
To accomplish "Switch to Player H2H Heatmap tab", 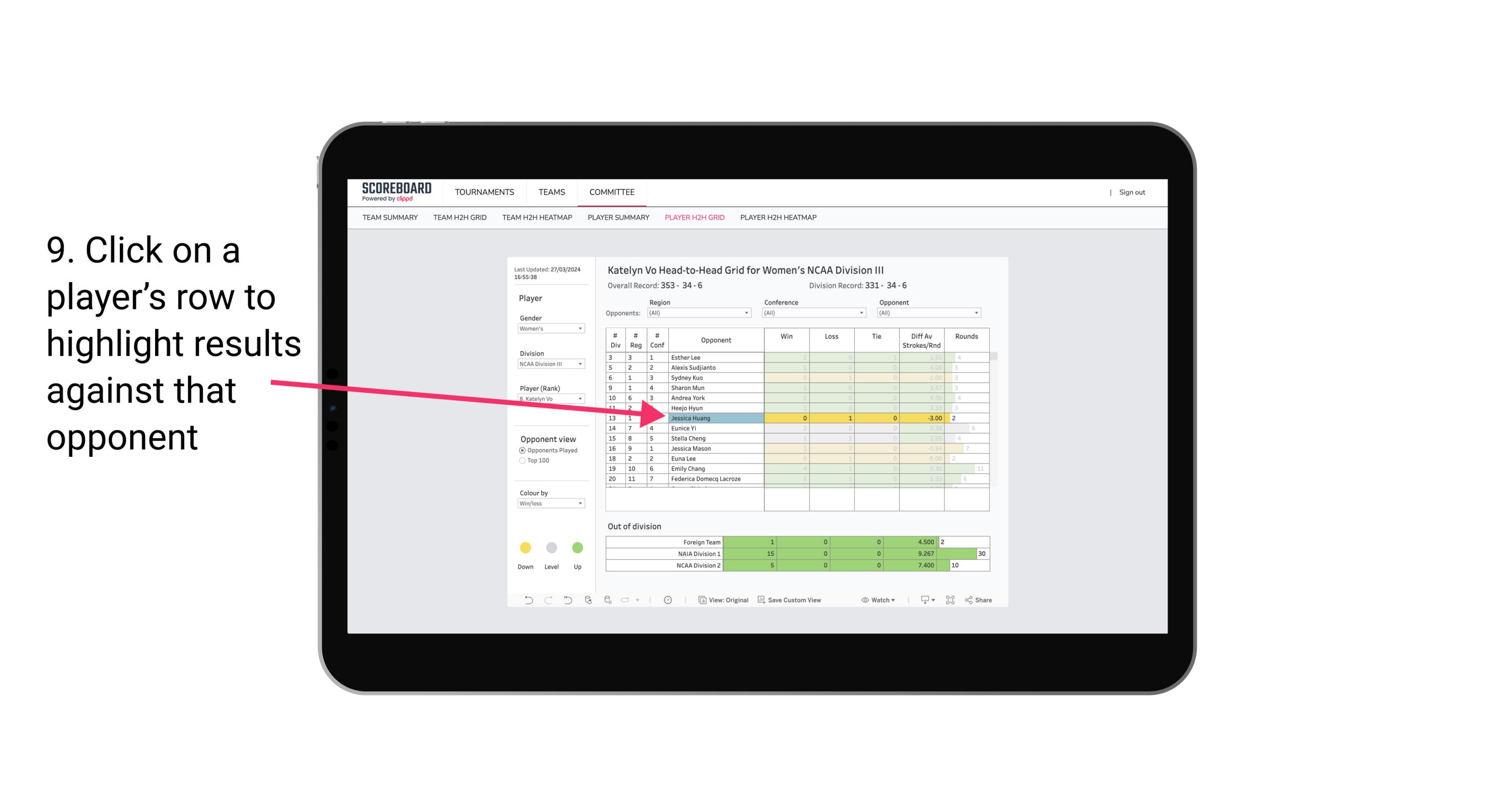I will (x=779, y=218).
